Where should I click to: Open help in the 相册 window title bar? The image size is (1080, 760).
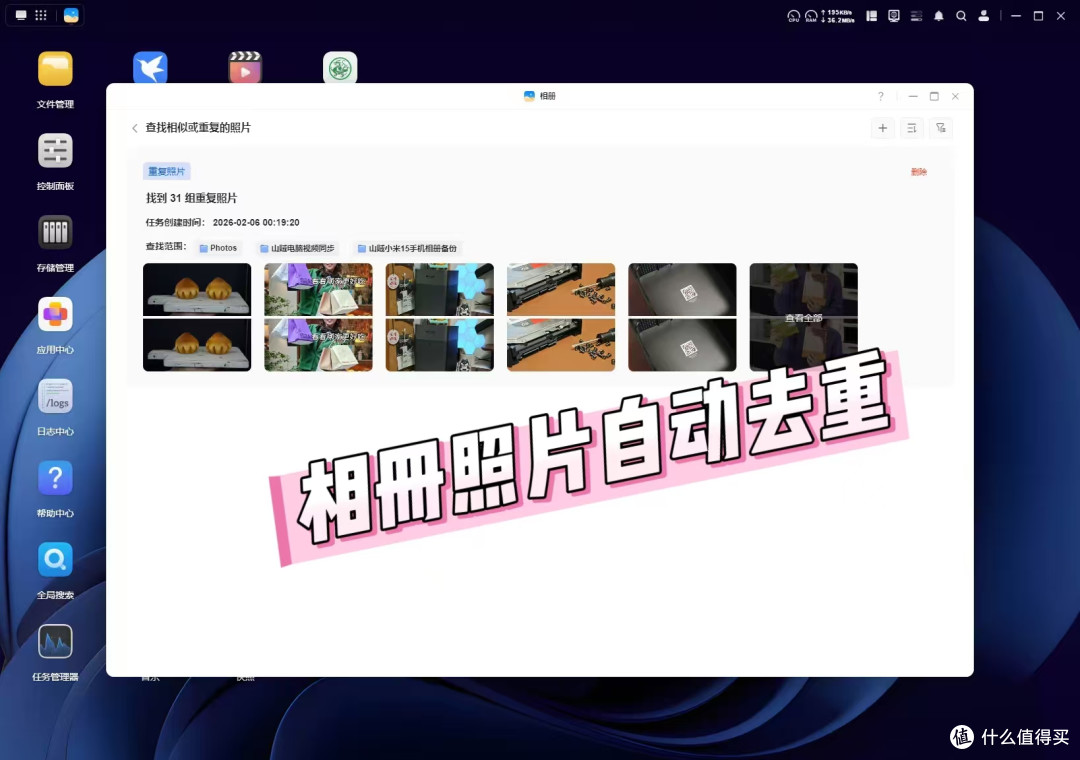[x=880, y=96]
